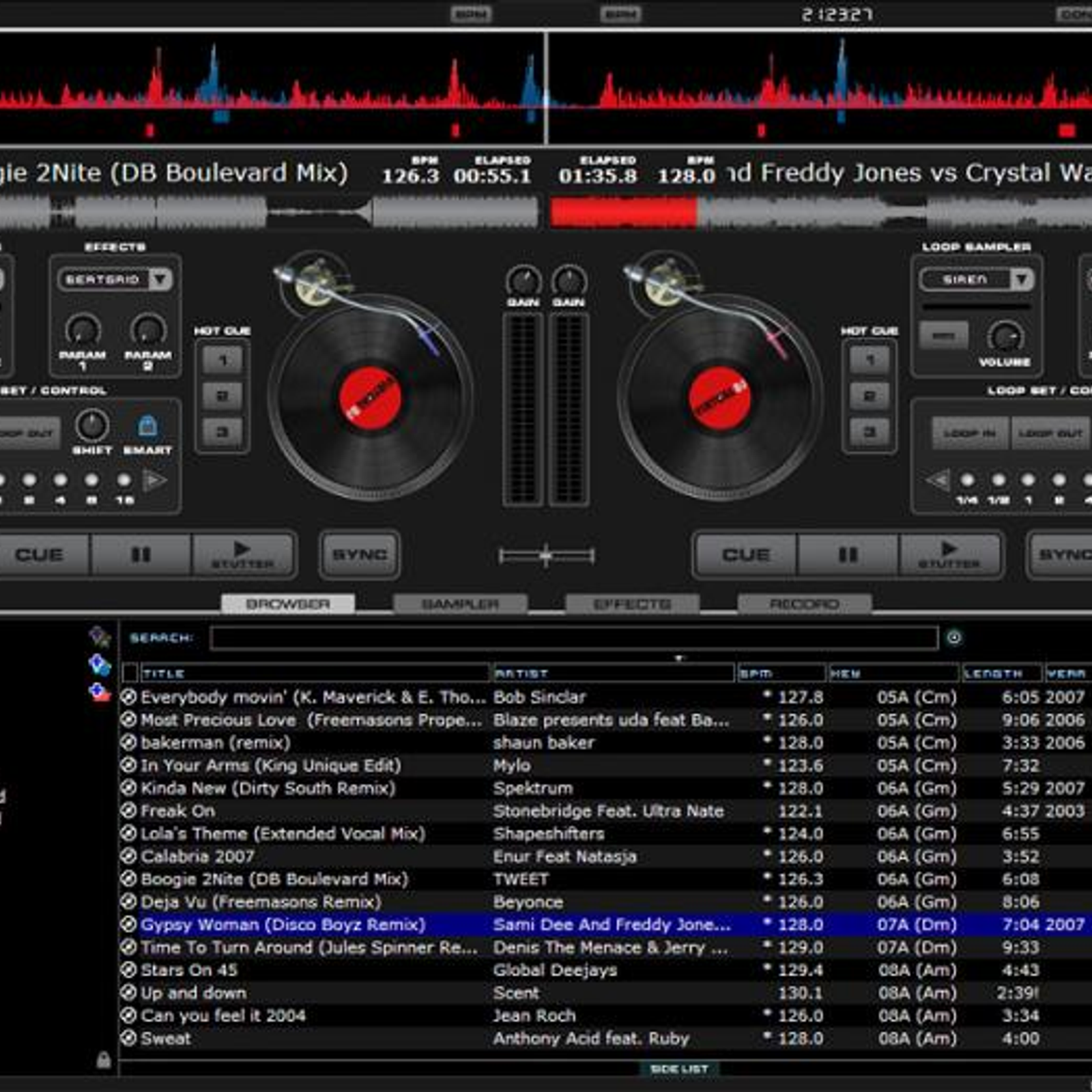Select loop length 8 on left deck

click(x=91, y=480)
